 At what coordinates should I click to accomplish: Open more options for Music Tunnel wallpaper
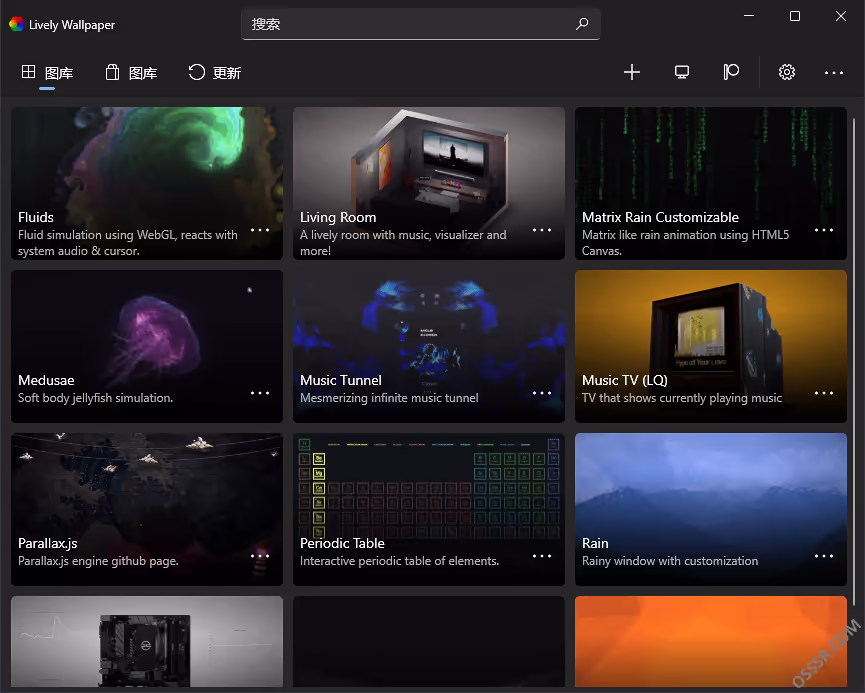[542, 393]
